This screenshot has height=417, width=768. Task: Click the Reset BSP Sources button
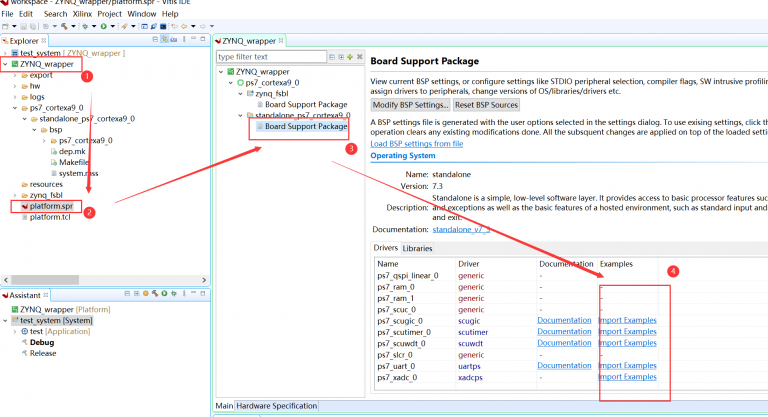click(487, 104)
